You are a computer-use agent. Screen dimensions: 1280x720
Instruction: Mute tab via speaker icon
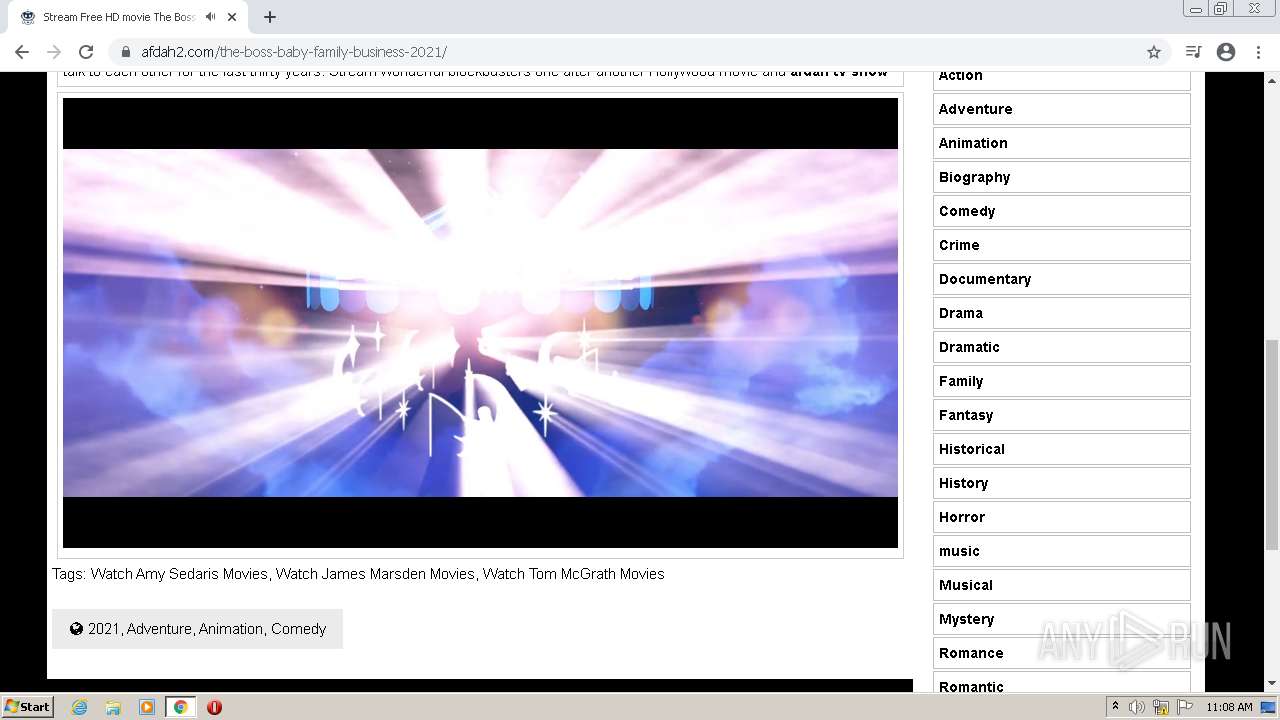pyautogui.click(x=210, y=17)
